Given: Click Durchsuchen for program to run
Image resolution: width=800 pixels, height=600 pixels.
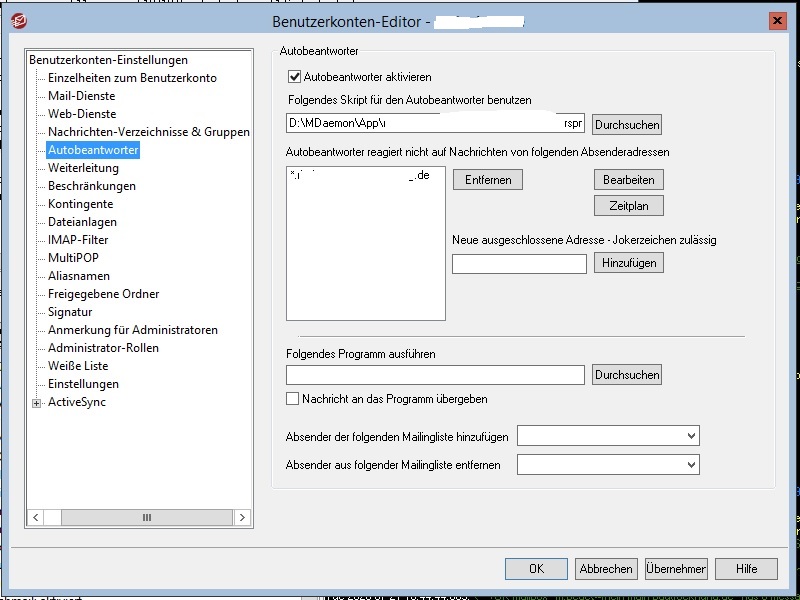Looking at the screenshot, I should 627,375.
